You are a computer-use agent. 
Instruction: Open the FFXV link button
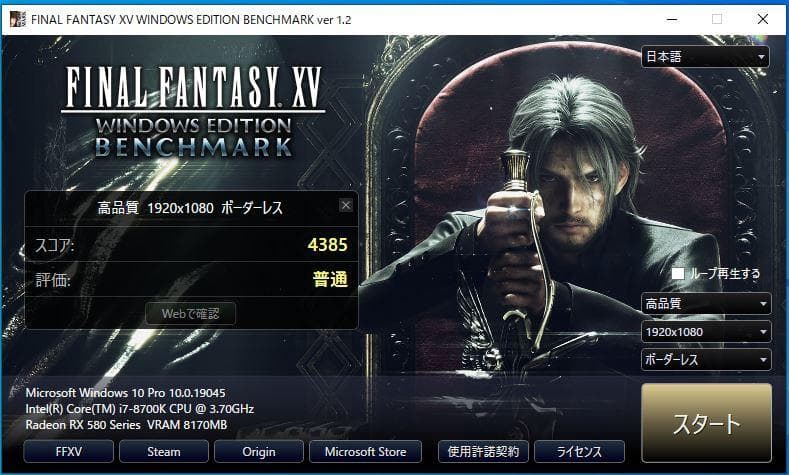point(70,452)
